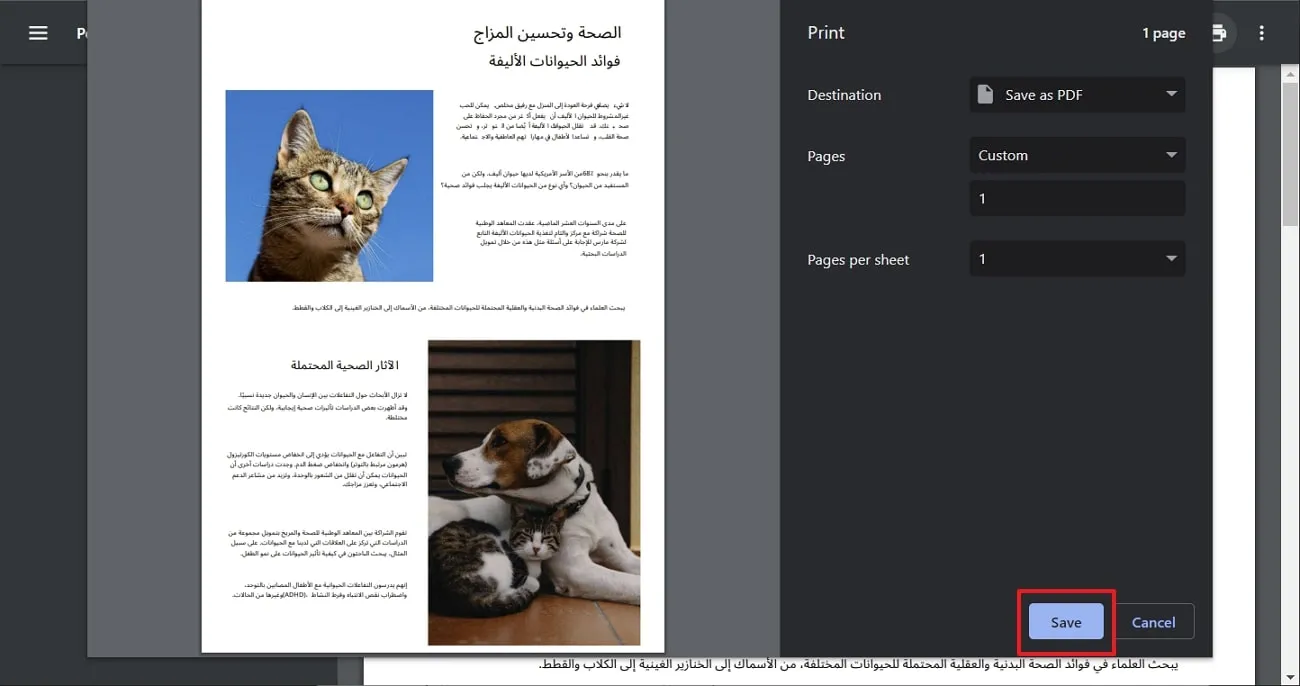
Task: Click the Destination label in the print panel
Action: (843, 94)
